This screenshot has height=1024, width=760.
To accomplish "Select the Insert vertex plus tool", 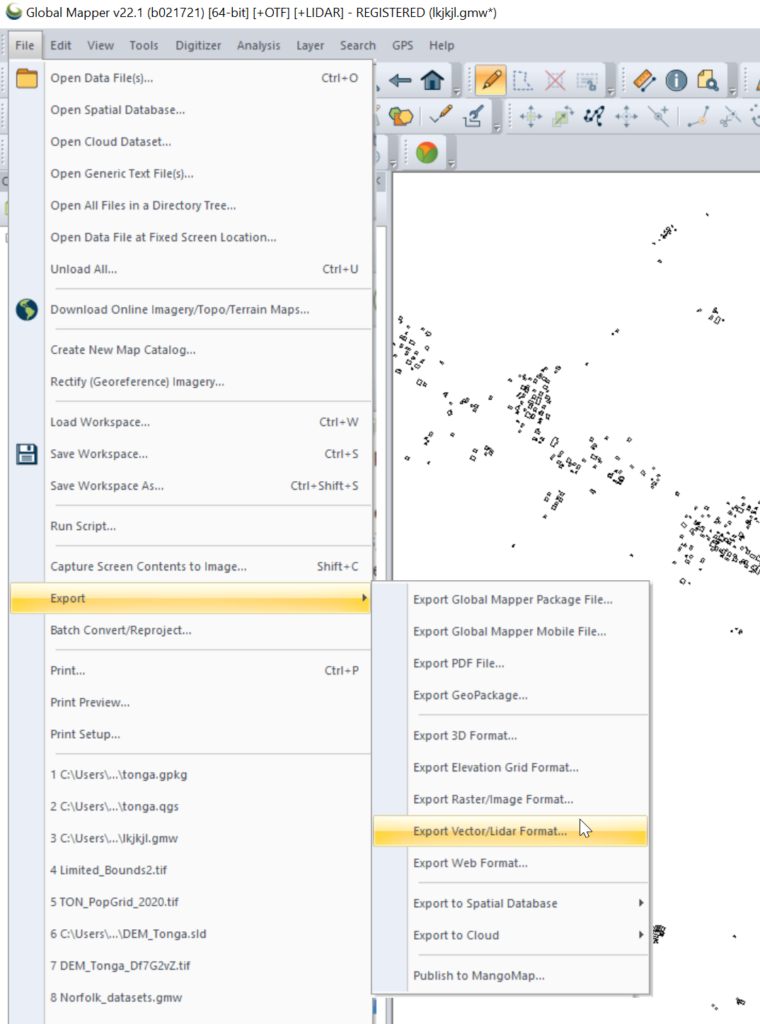I will [x=658, y=116].
